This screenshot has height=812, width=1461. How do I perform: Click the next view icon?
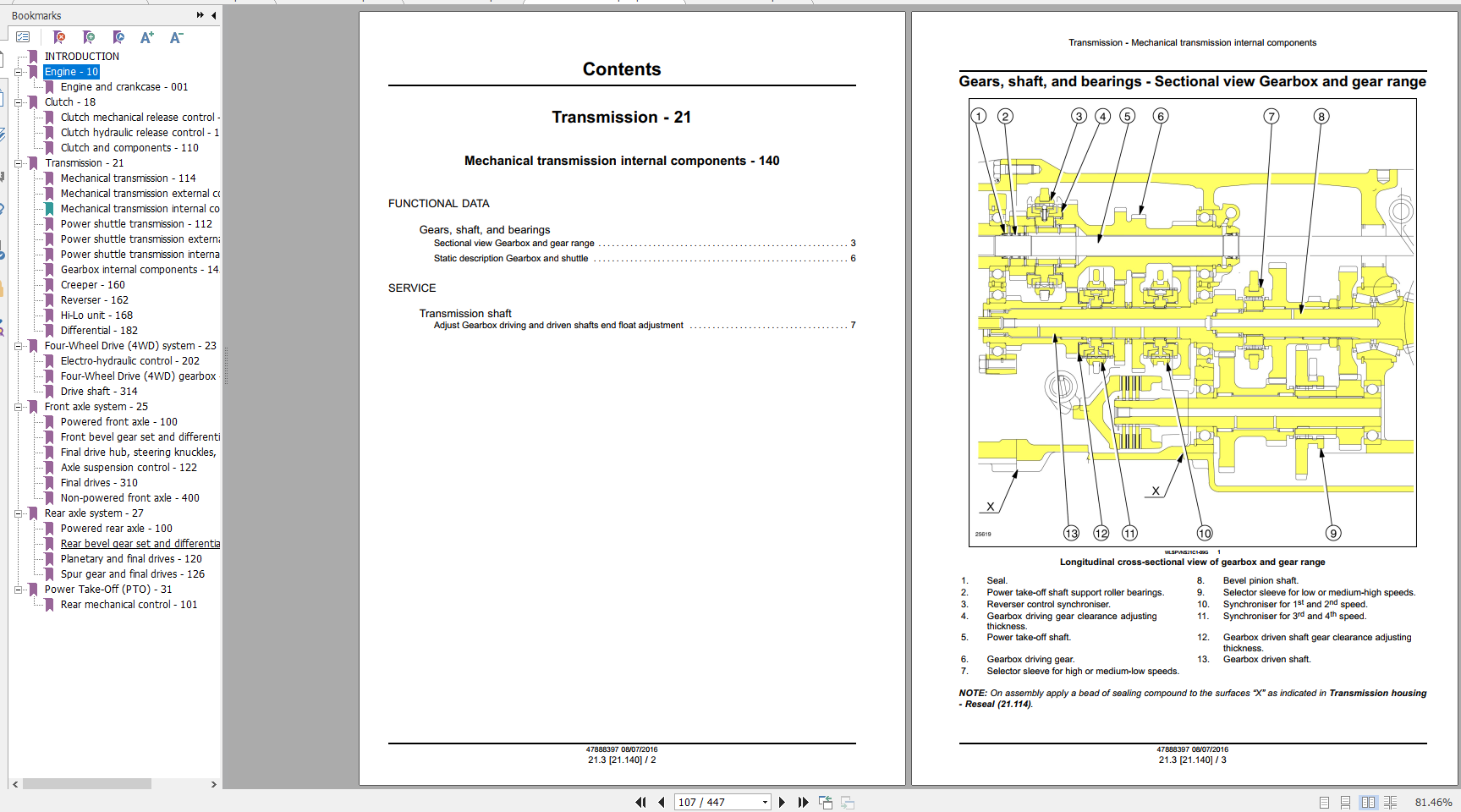848,802
